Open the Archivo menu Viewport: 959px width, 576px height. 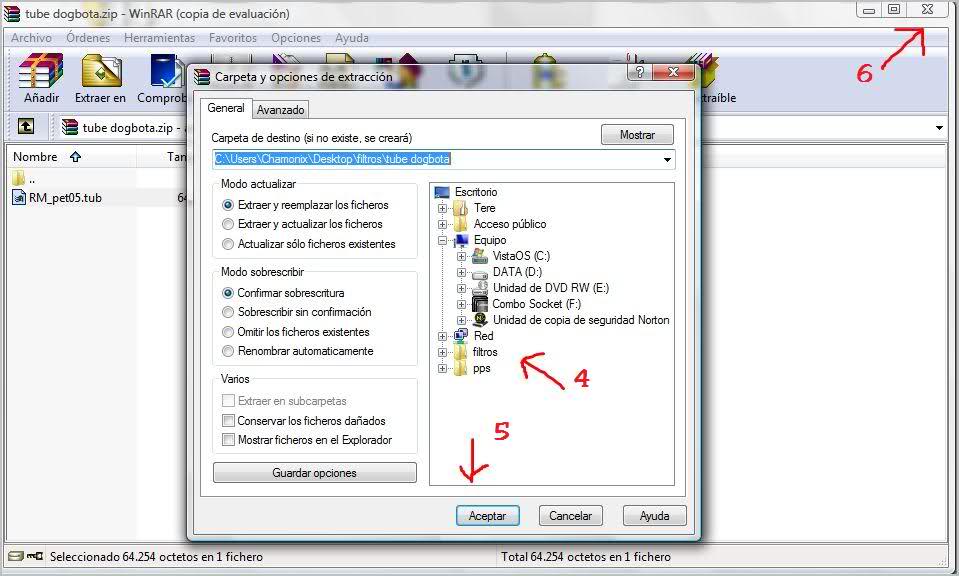[31, 38]
